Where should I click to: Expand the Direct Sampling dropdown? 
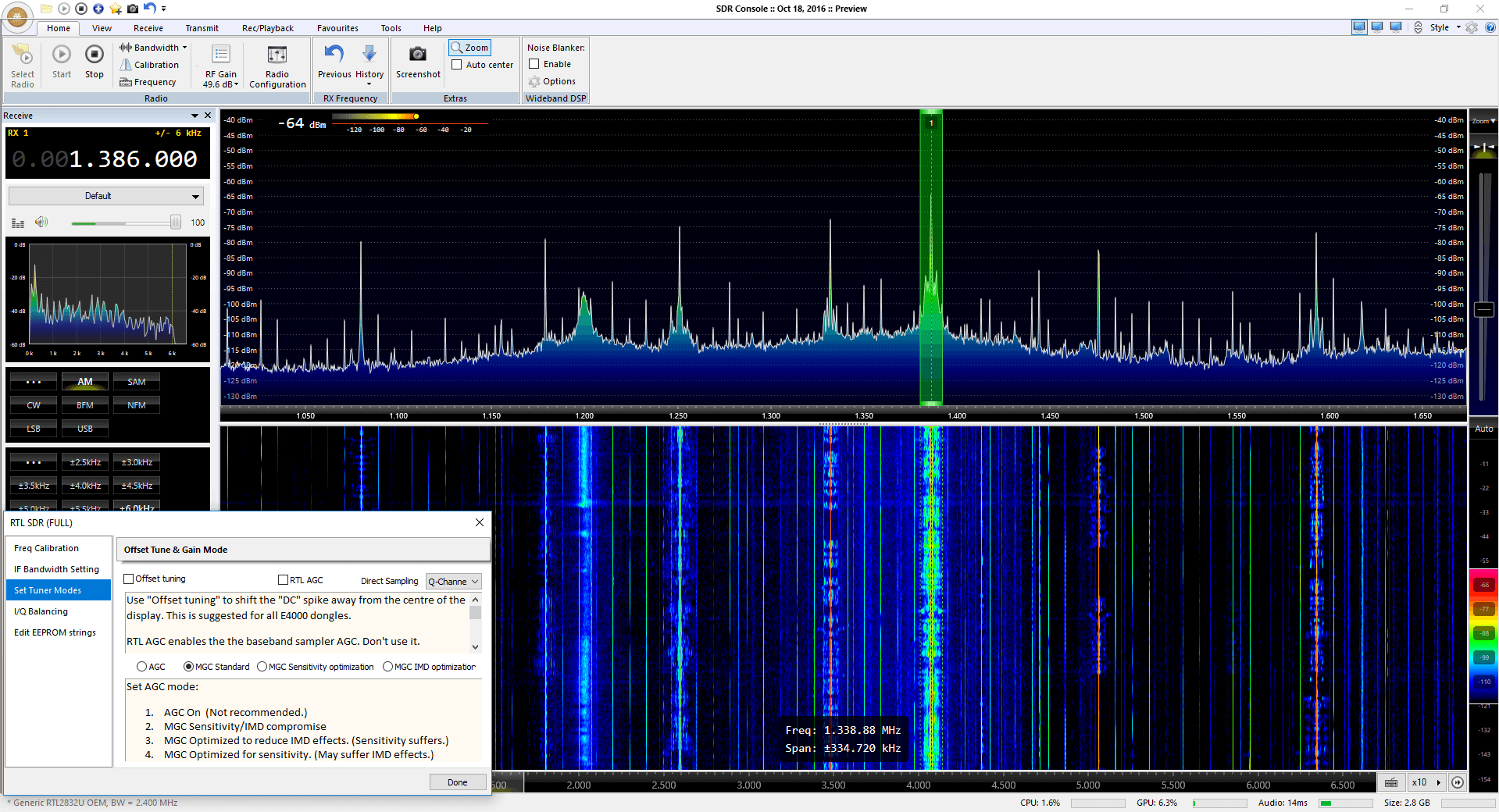coord(453,582)
